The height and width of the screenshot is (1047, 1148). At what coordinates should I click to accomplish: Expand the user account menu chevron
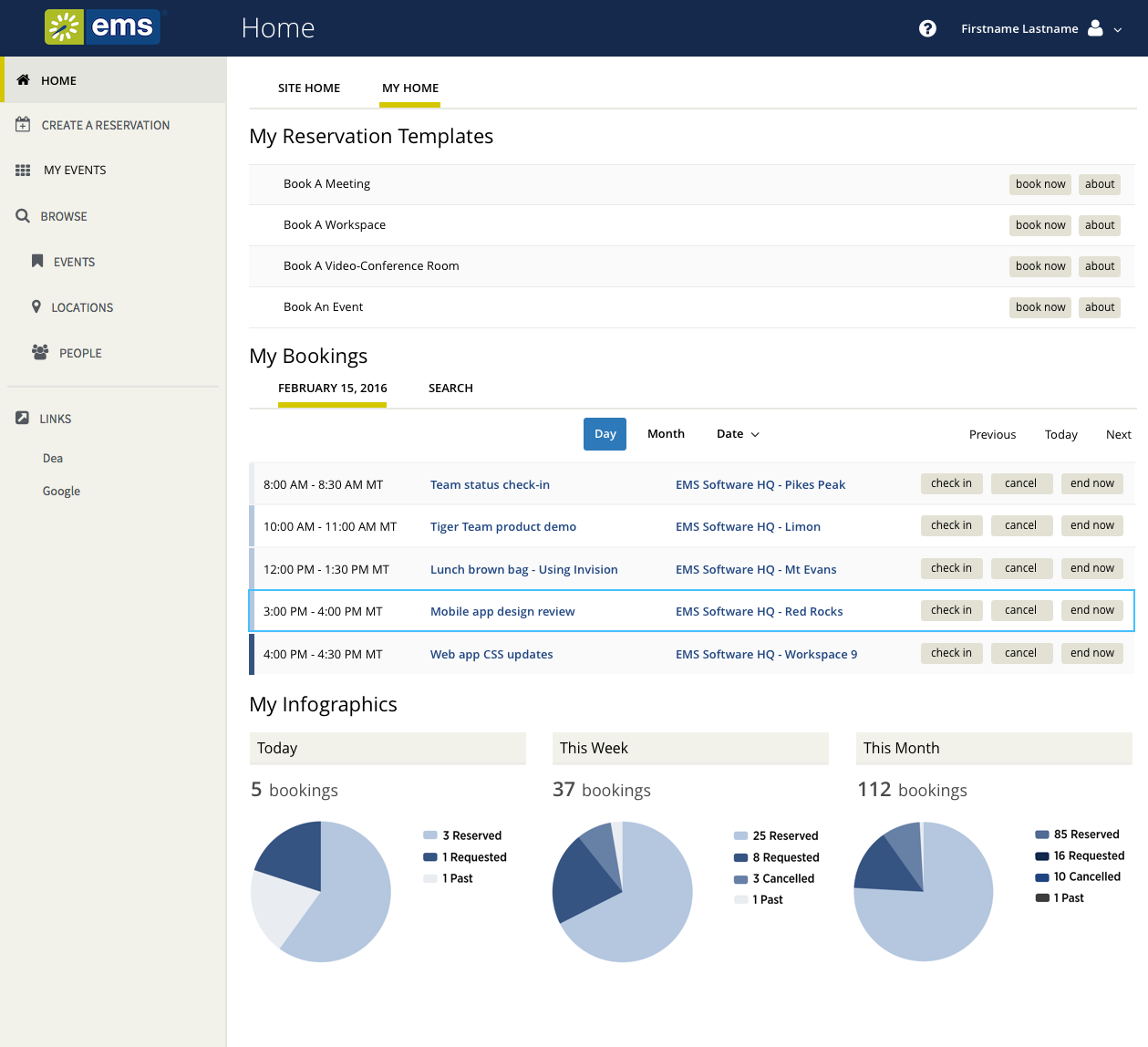pyautogui.click(x=1118, y=29)
